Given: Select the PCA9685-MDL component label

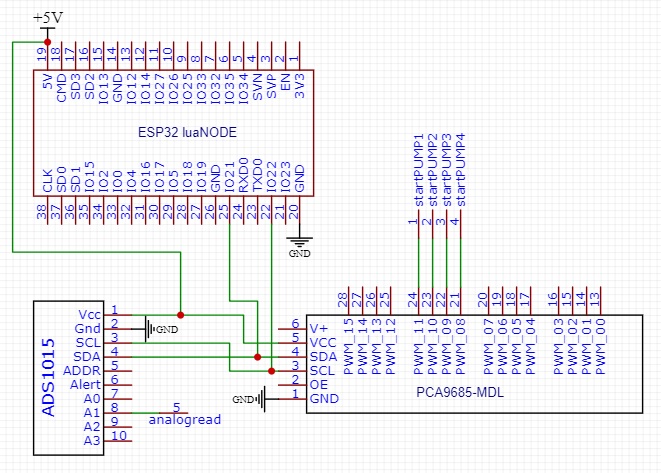Looking at the screenshot, I should 460,392.
